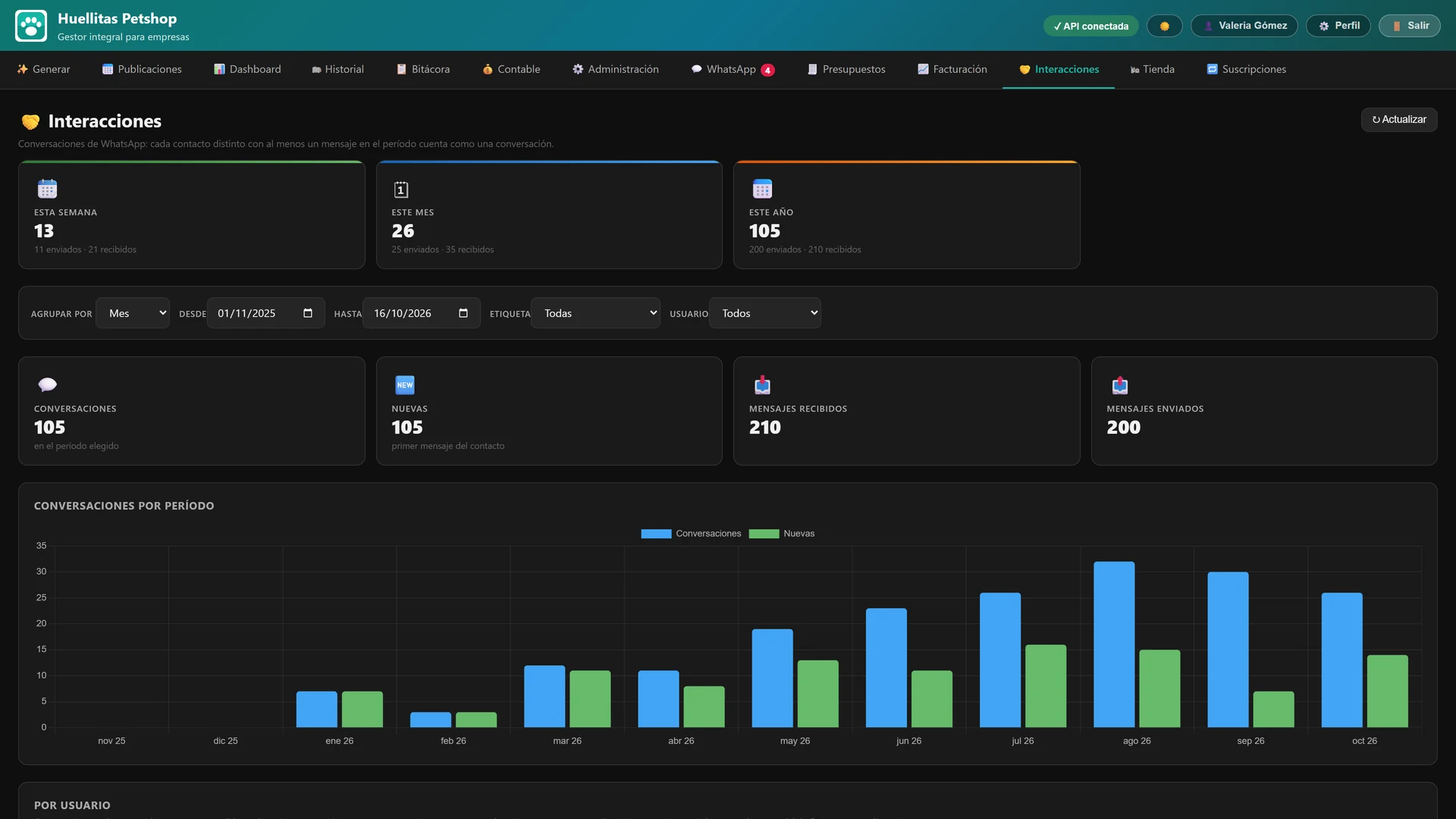Click the Mensajes Enviados outbox icon
This screenshot has height=819, width=1456.
[x=1120, y=385]
